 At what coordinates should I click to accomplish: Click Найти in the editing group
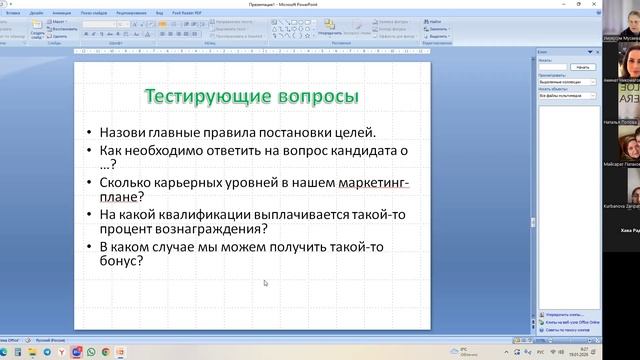(x=433, y=22)
